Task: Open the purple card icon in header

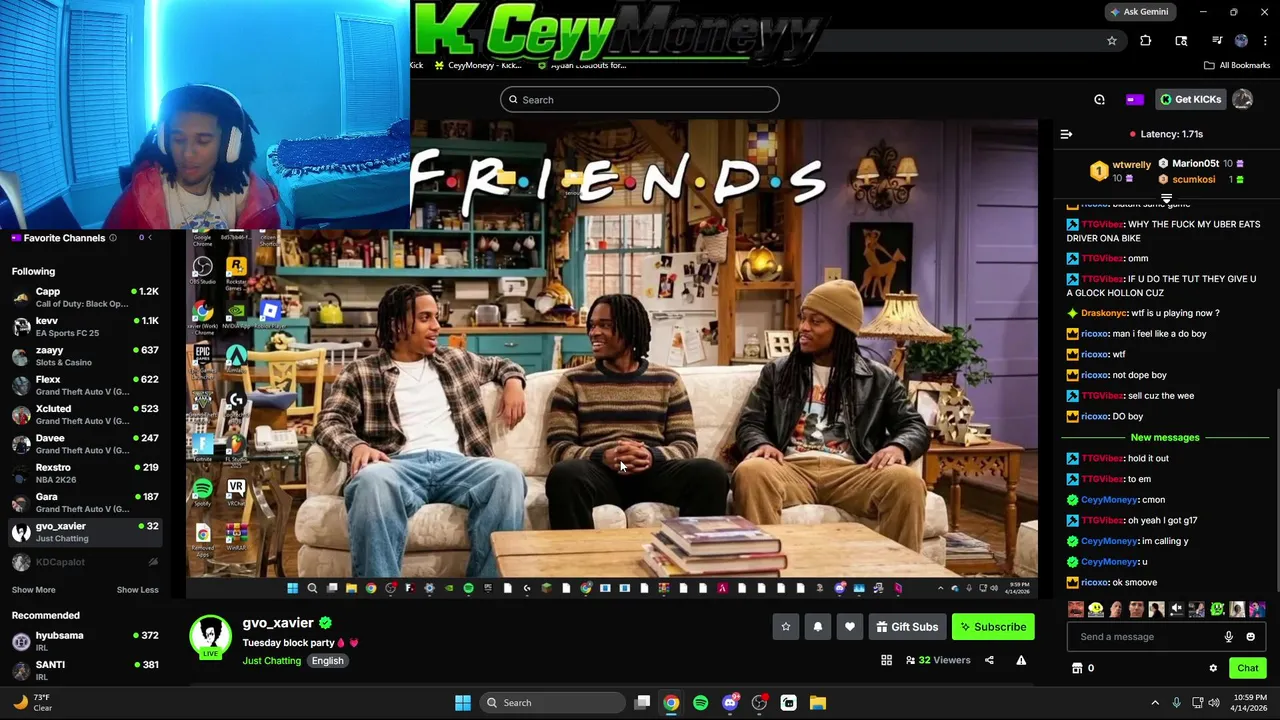Action: pos(1134,99)
